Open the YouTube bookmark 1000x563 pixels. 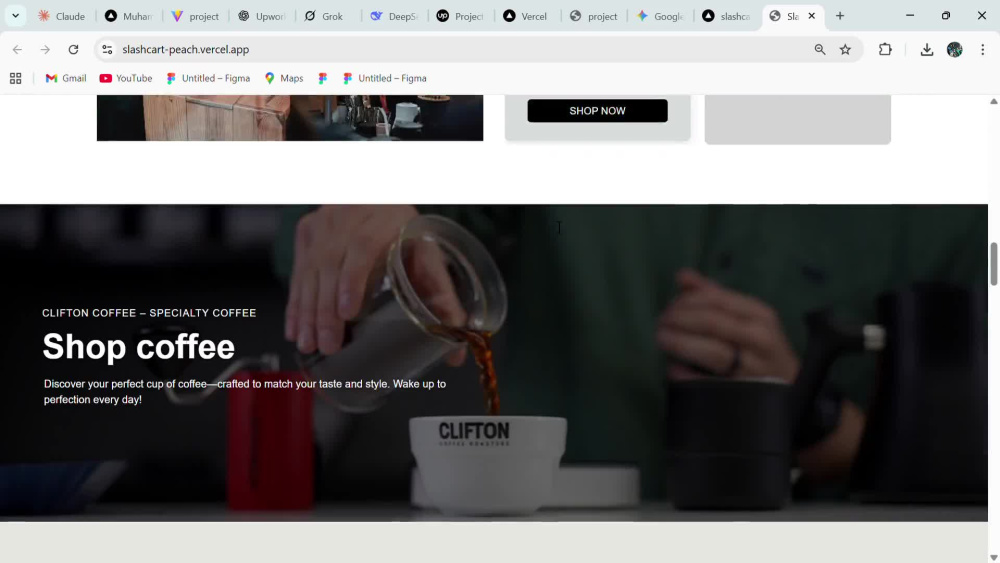coord(126,78)
